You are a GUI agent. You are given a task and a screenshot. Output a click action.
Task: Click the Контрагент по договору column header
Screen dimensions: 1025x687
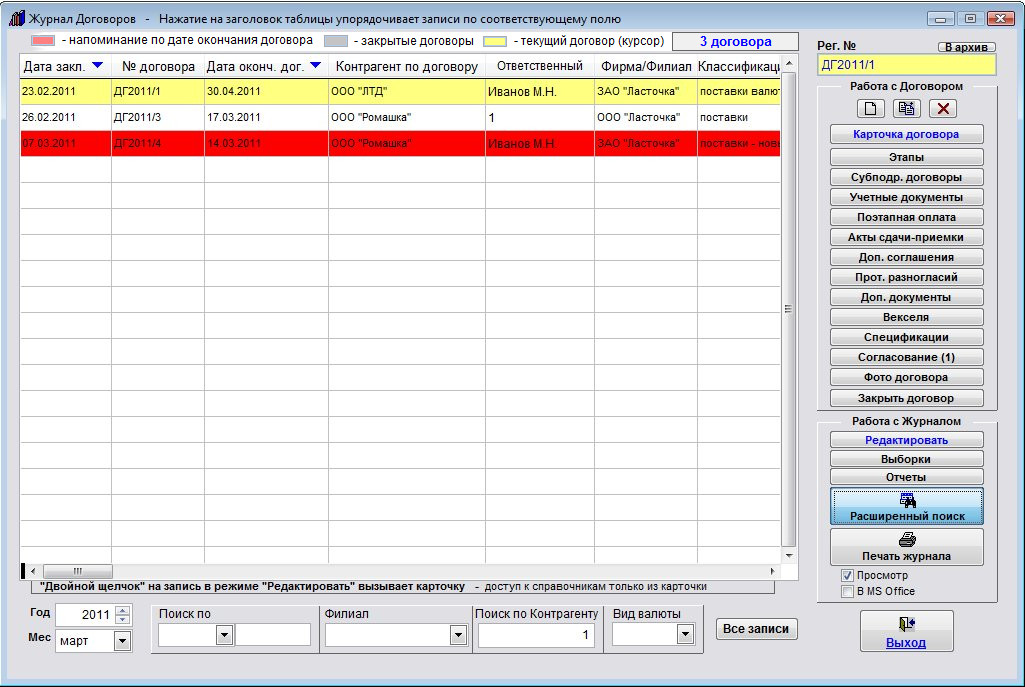point(406,67)
